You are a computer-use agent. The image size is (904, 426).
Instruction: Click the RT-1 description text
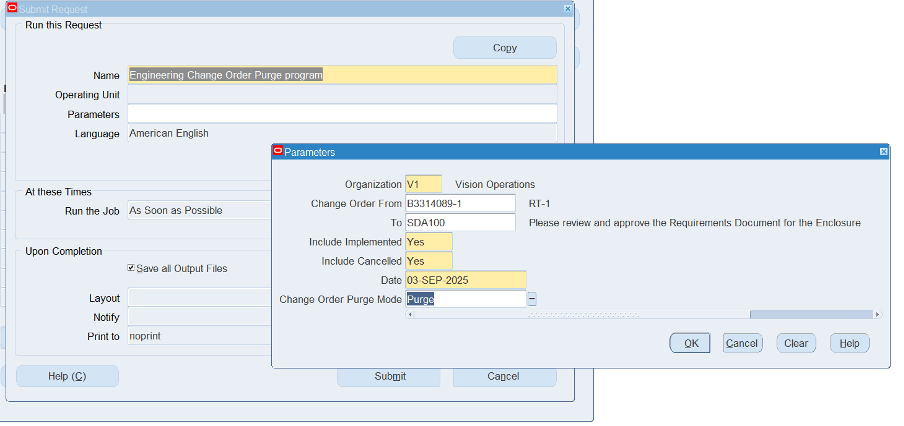[540, 203]
